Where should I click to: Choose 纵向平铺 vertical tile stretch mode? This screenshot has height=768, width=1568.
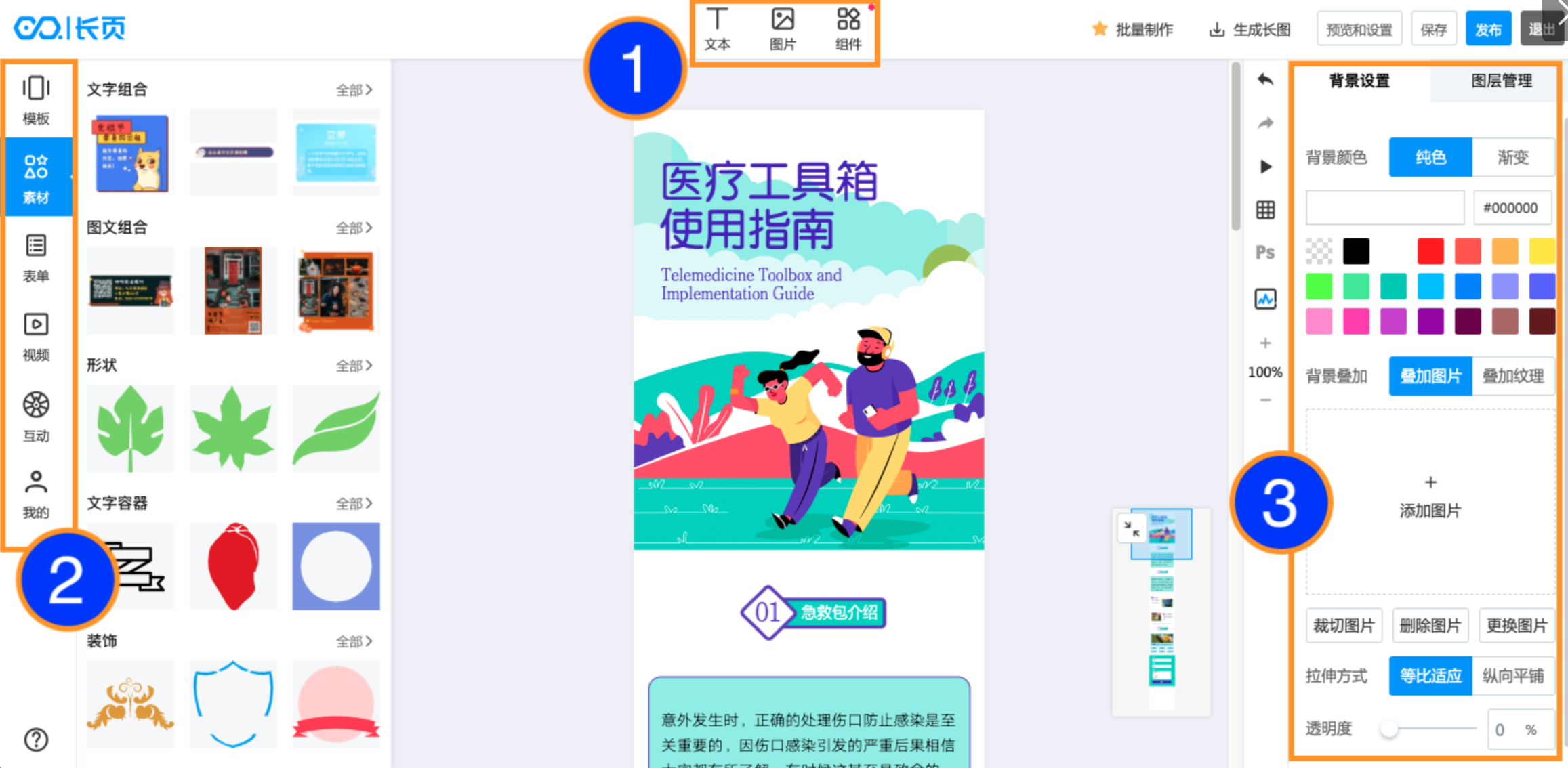pos(1512,675)
